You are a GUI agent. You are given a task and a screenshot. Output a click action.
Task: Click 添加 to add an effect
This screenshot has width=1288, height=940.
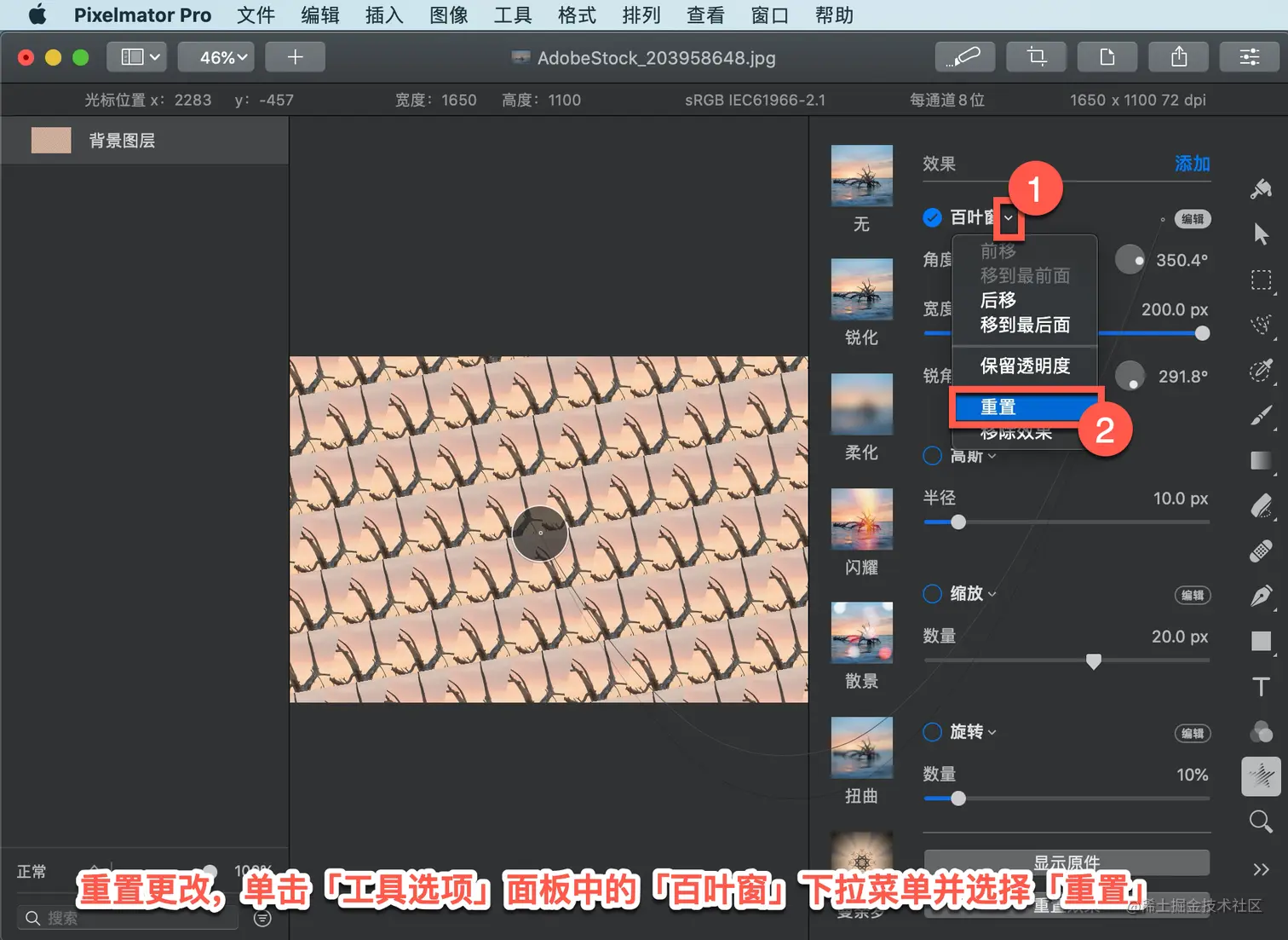[1192, 164]
